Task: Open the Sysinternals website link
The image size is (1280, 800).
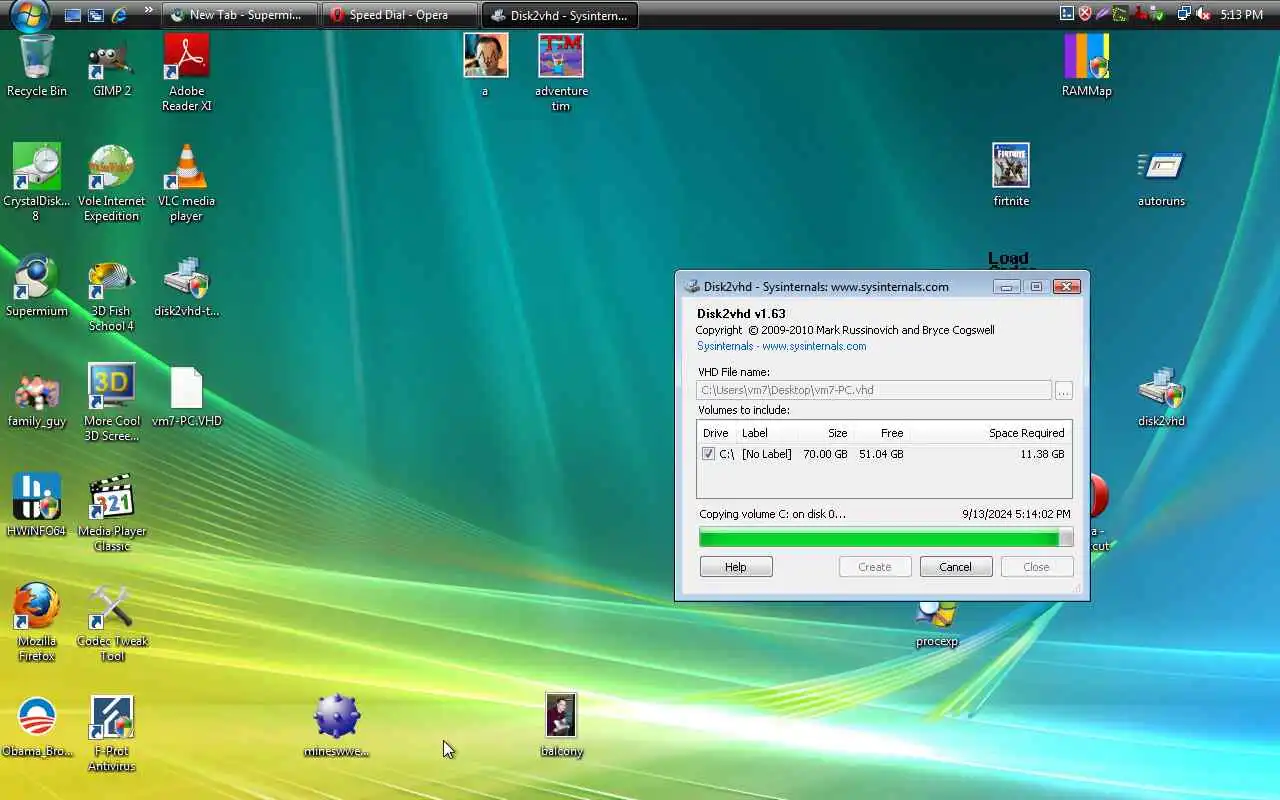Action: tap(781, 346)
